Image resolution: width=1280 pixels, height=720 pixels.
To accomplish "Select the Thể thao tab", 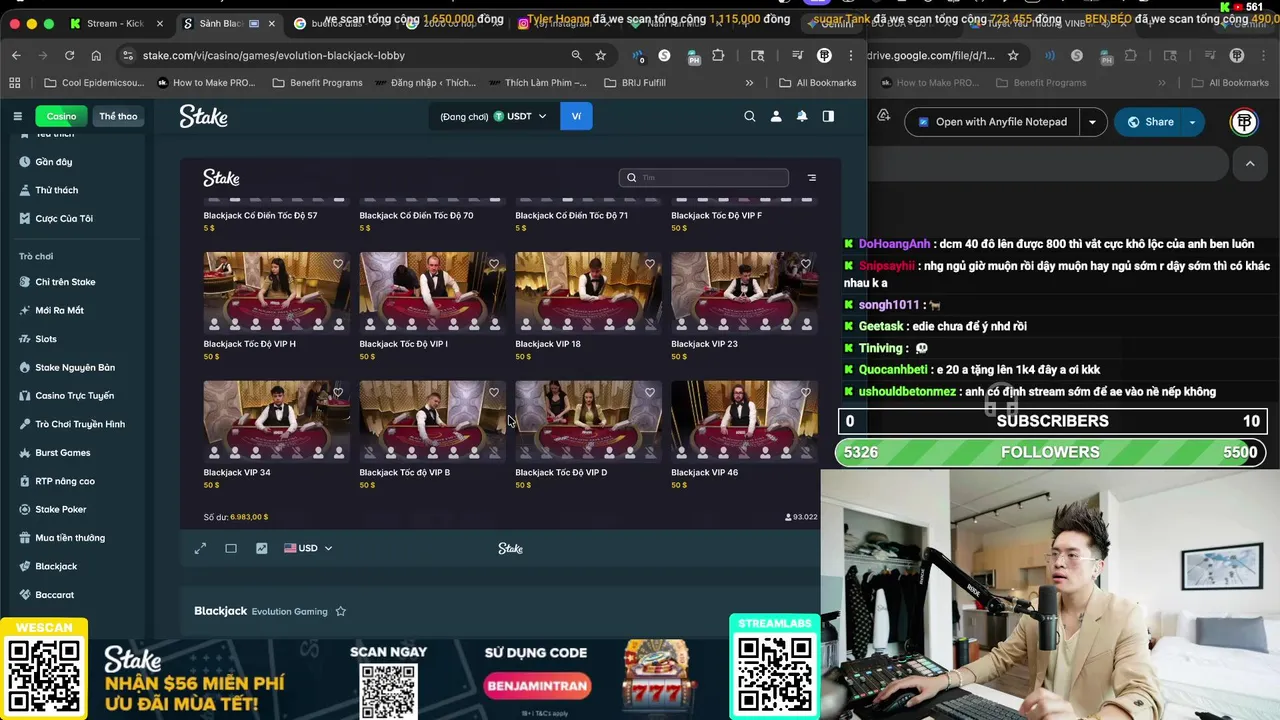I will point(118,116).
